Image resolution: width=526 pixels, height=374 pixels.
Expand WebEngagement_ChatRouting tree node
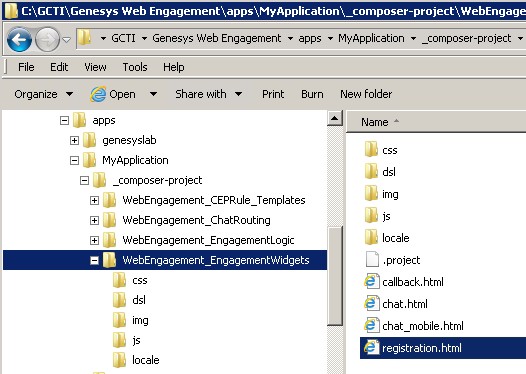pyautogui.click(x=95, y=220)
